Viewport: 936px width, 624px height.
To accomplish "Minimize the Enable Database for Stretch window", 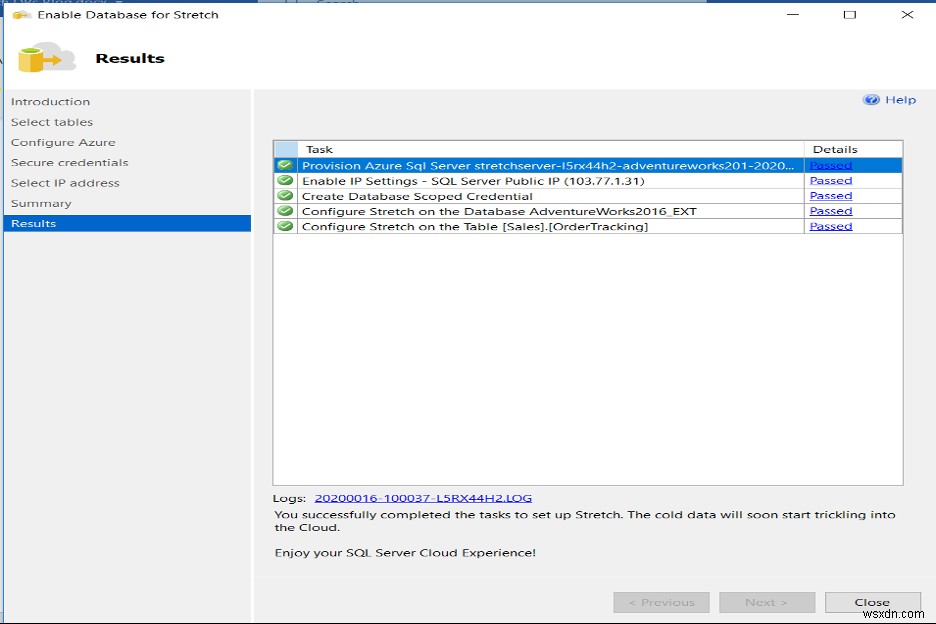I will coord(793,14).
